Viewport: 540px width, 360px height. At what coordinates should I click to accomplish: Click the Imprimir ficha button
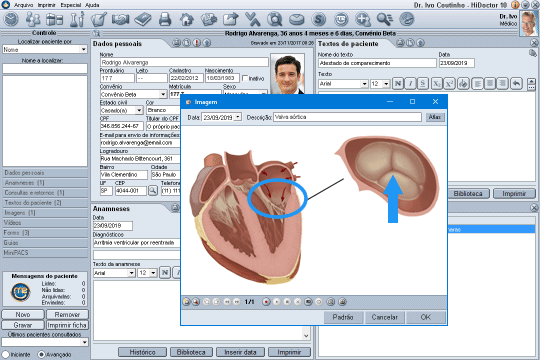[67, 325]
